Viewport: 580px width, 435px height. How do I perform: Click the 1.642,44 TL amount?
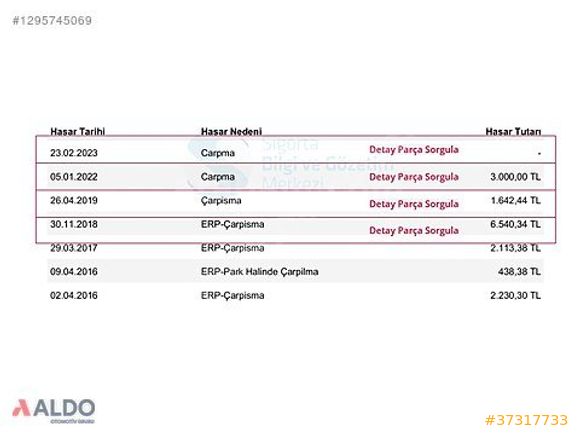(515, 200)
